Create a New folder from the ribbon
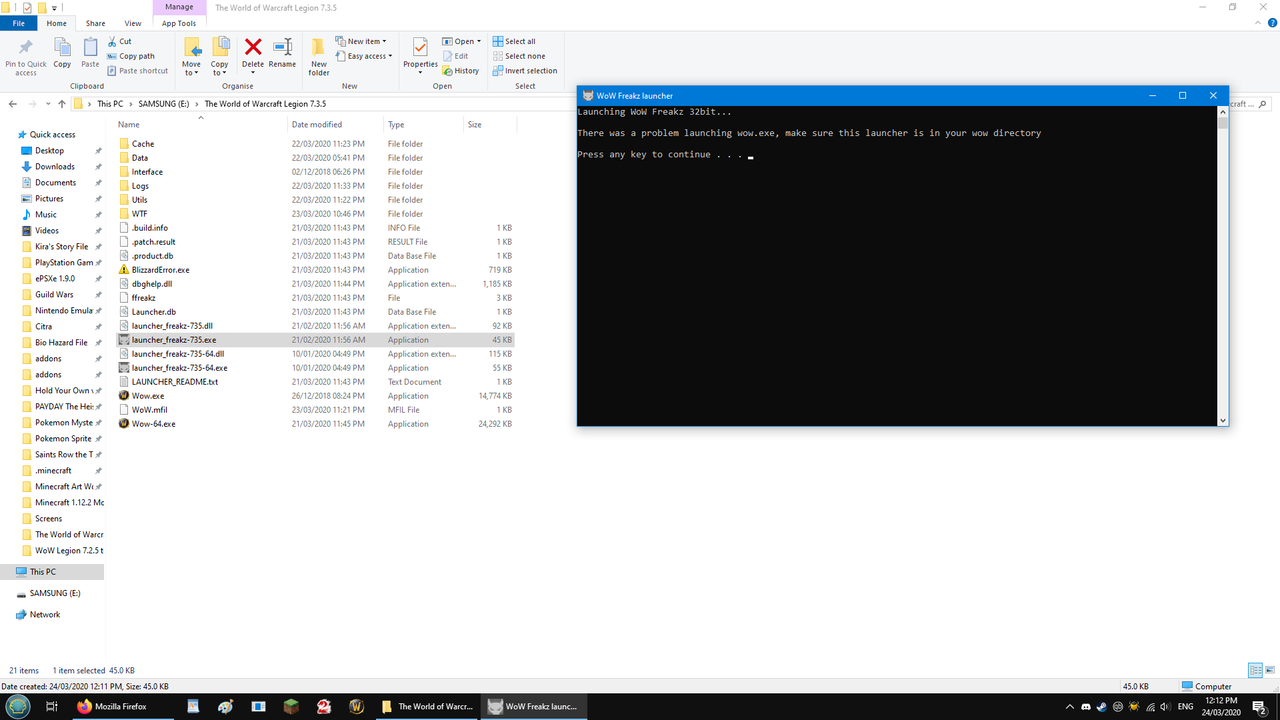This screenshot has width=1280, height=720. tap(319, 57)
